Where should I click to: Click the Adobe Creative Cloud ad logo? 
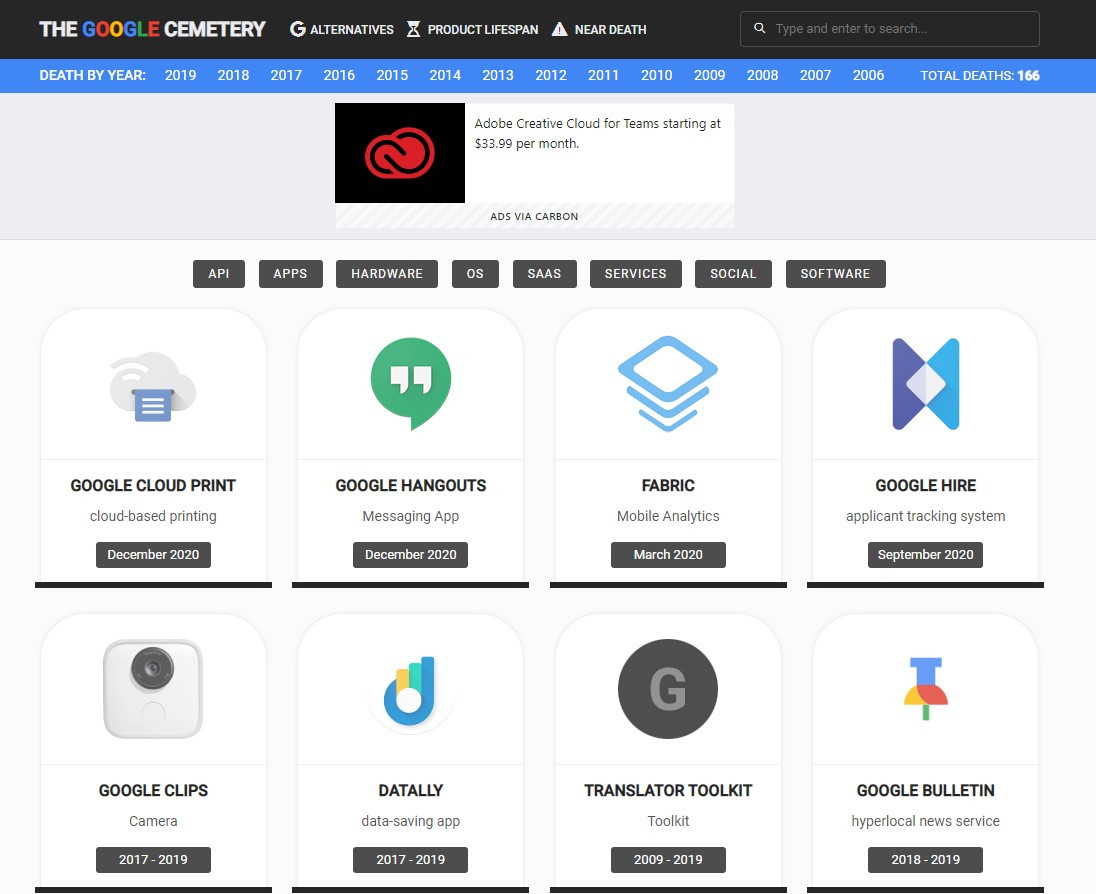pyautogui.click(x=400, y=153)
